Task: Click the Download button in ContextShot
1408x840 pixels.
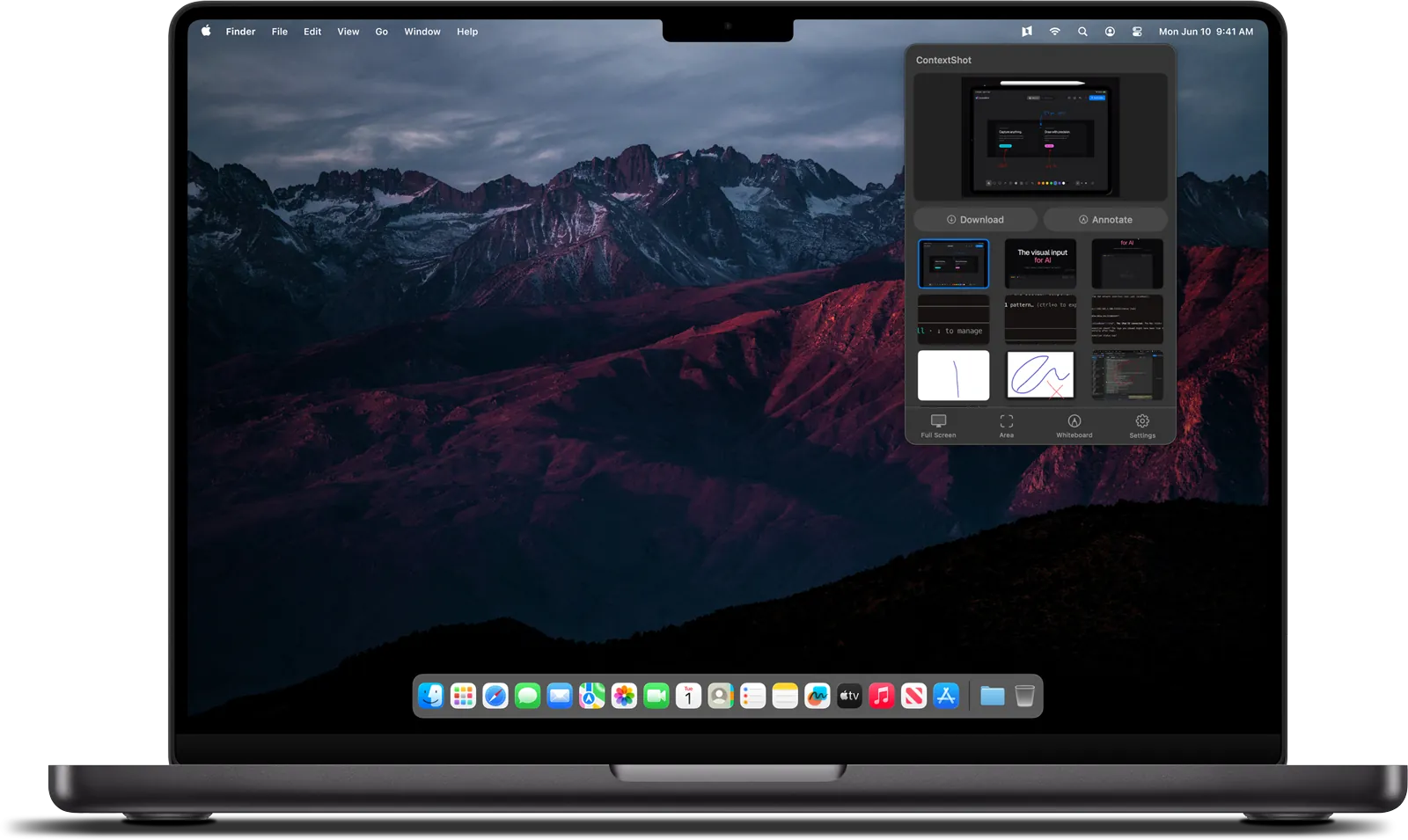Action: tap(975, 220)
